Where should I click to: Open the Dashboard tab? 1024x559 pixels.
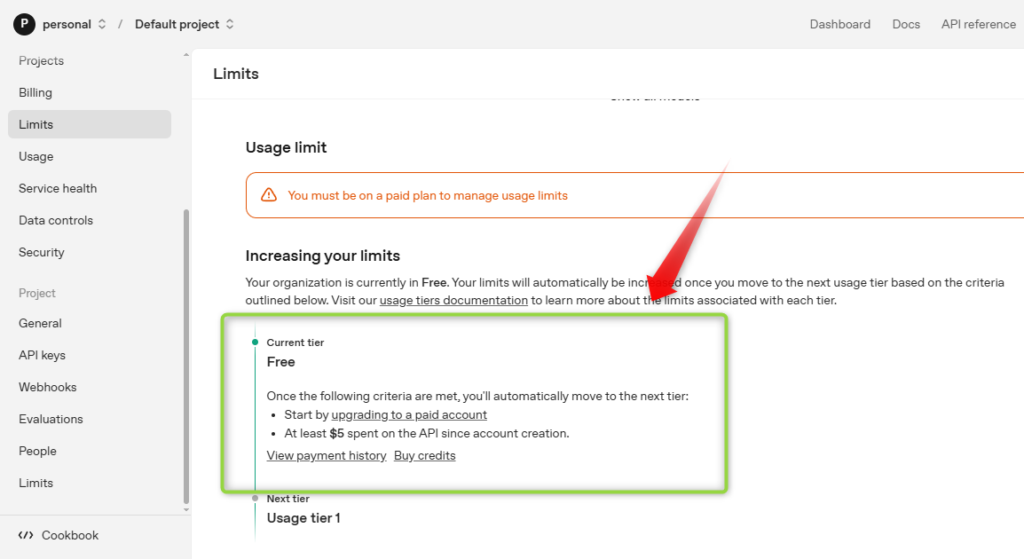coord(840,24)
